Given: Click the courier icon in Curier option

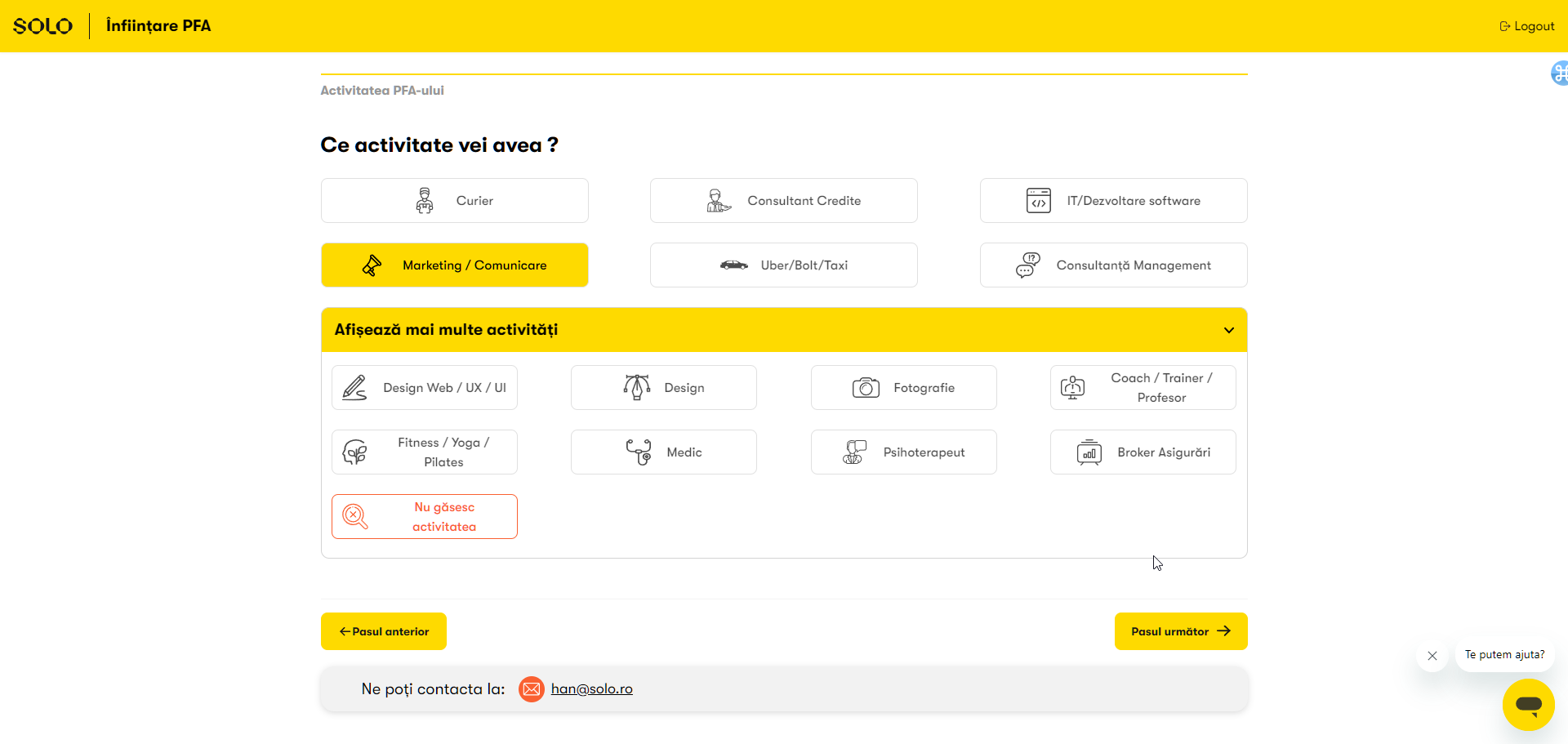Looking at the screenshot, I should pyautogui.click(x=425, y=201).
